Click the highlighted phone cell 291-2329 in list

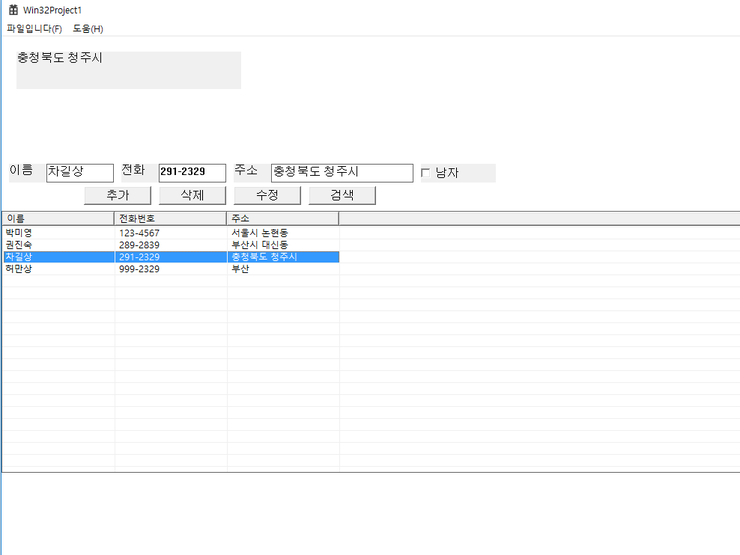139,257
